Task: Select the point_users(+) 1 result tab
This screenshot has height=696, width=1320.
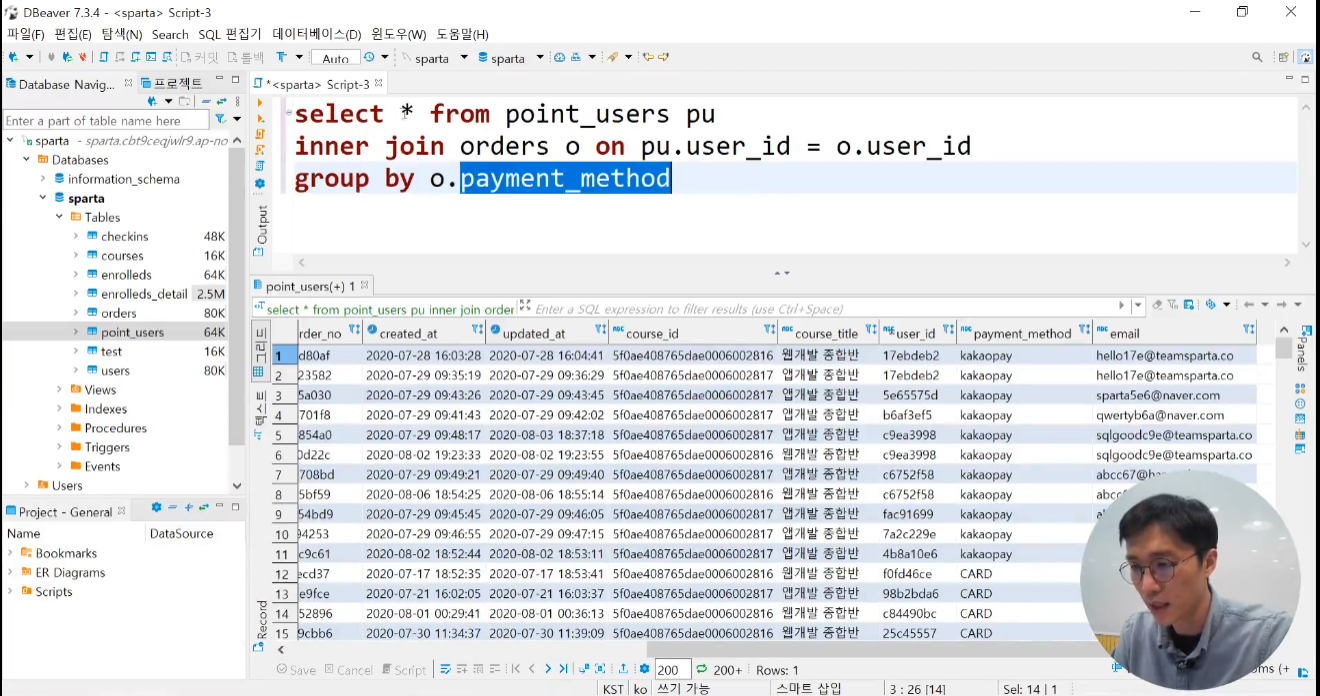Action: pyautogui.click(x=311, y=286)
